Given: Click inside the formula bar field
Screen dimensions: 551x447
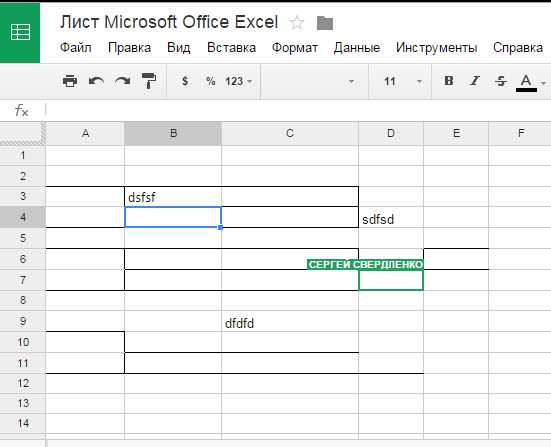Looking at the screenshot, I should (298, 111).
